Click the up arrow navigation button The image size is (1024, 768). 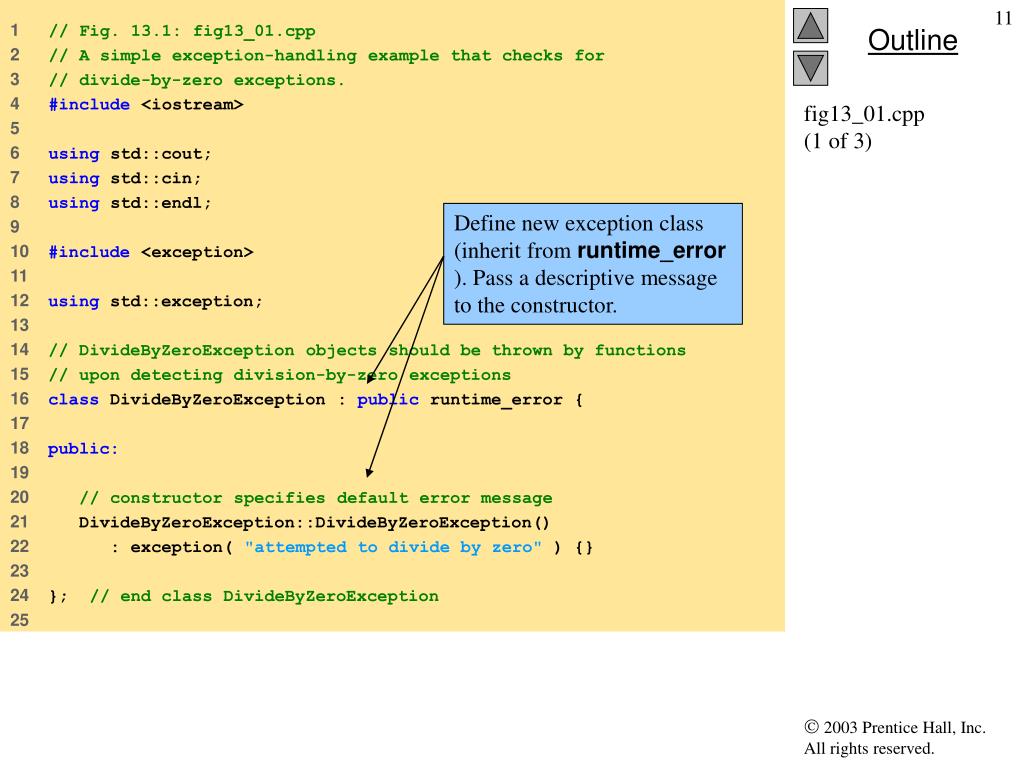click(810, 25)
